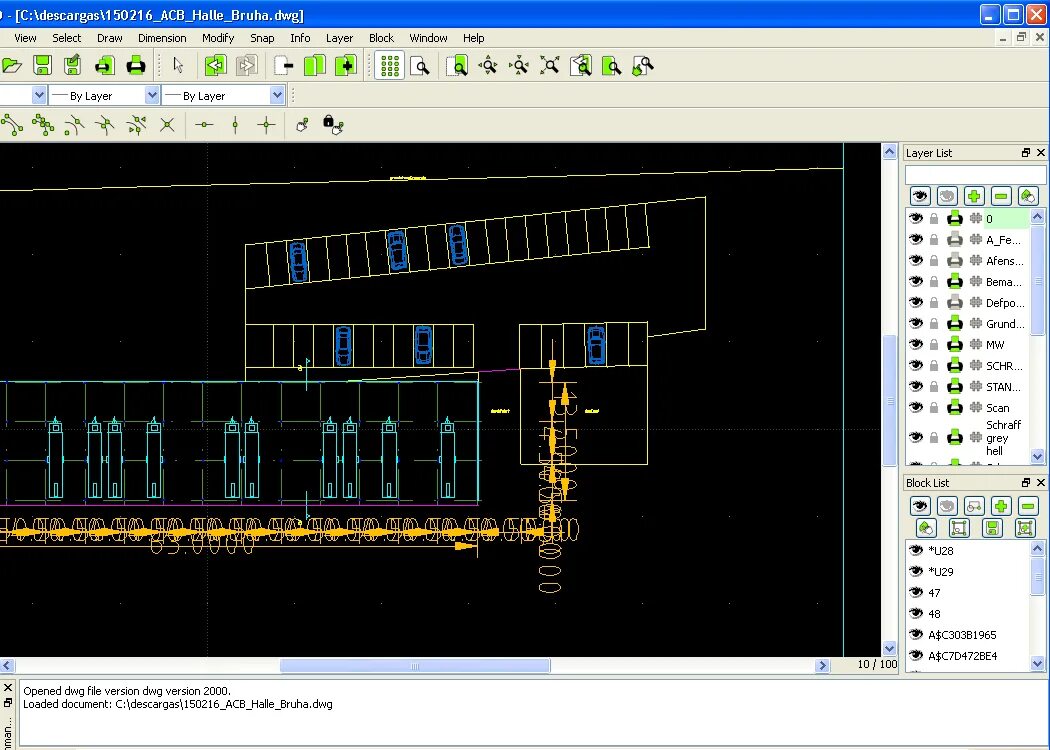Click Edit layer attributes button in Layer List
This screenshot has height=750, width=1050.
pos(1028,196)
